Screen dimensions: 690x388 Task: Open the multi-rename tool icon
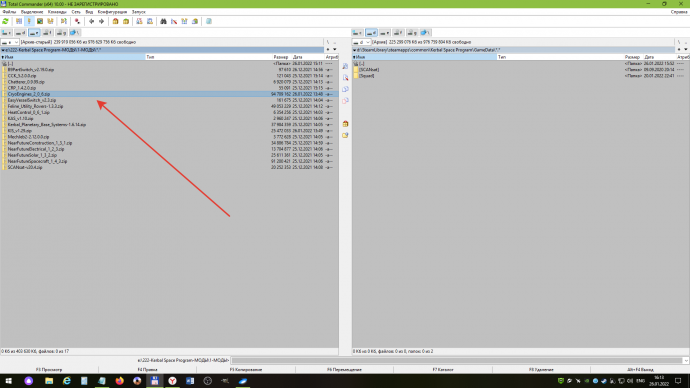pyautogui.click(x=174, y=21)
